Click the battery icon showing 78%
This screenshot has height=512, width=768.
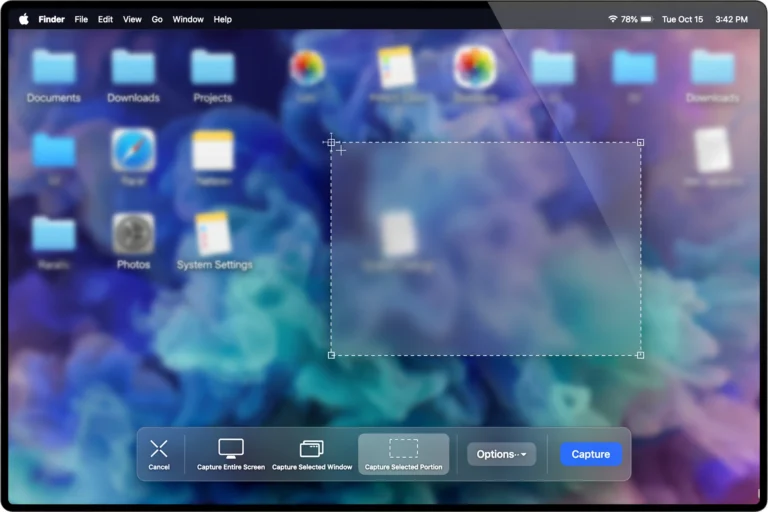point(647,19)
